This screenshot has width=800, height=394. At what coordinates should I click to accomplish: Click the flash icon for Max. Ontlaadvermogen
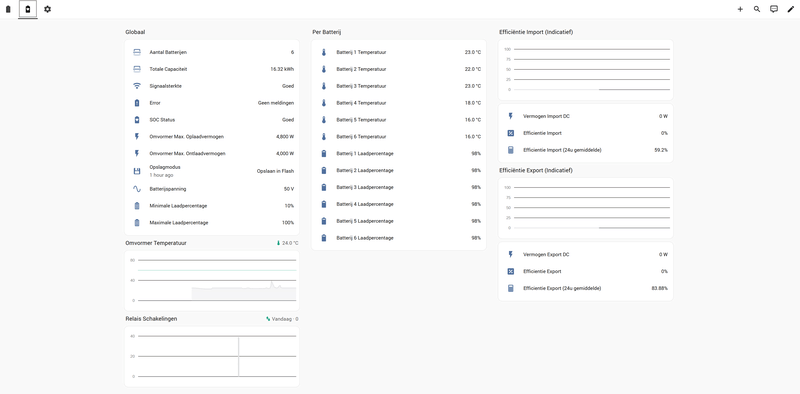(x=137, y=154)
